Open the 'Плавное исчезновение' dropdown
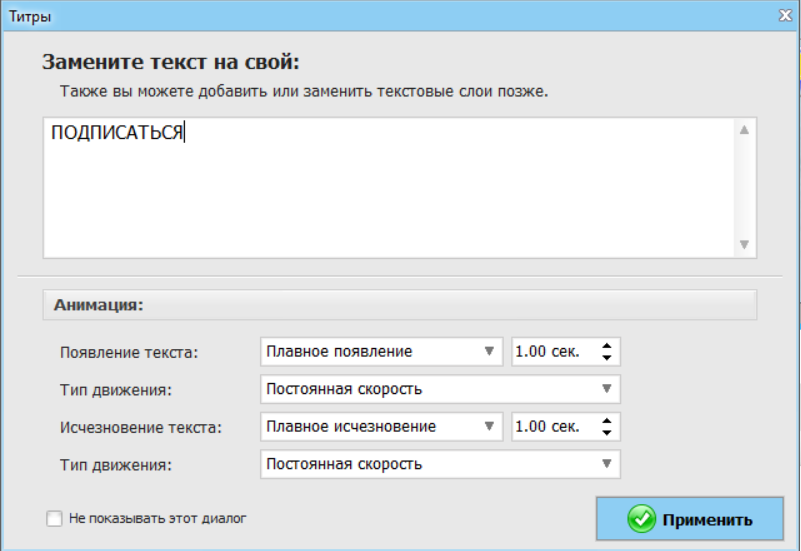Image resolution: width=801 pixels, height=551 pixels. (382, 426)
